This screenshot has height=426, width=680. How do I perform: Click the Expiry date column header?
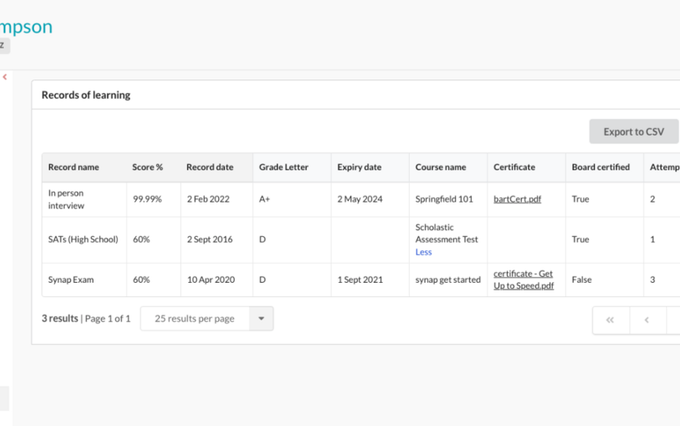359,167
